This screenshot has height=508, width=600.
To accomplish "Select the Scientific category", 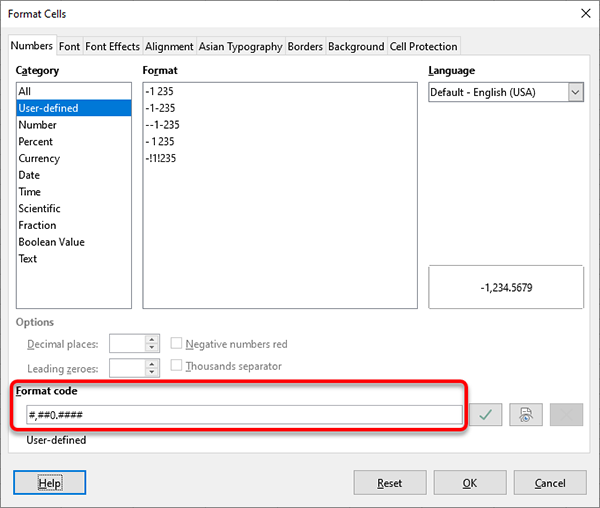I will [74, 208].
